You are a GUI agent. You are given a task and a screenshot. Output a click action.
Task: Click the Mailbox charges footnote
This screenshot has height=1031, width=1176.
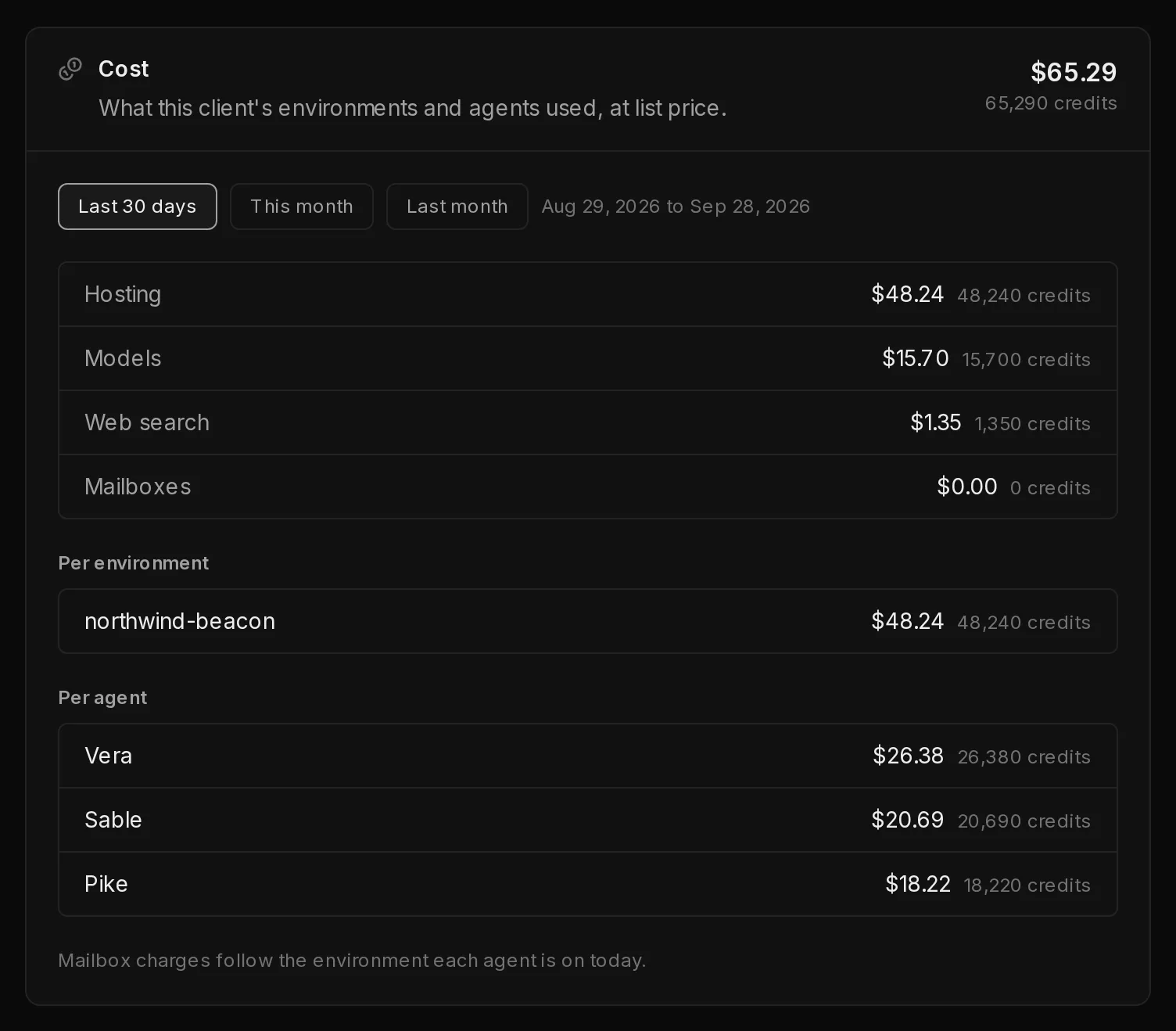tap(353, 961)
